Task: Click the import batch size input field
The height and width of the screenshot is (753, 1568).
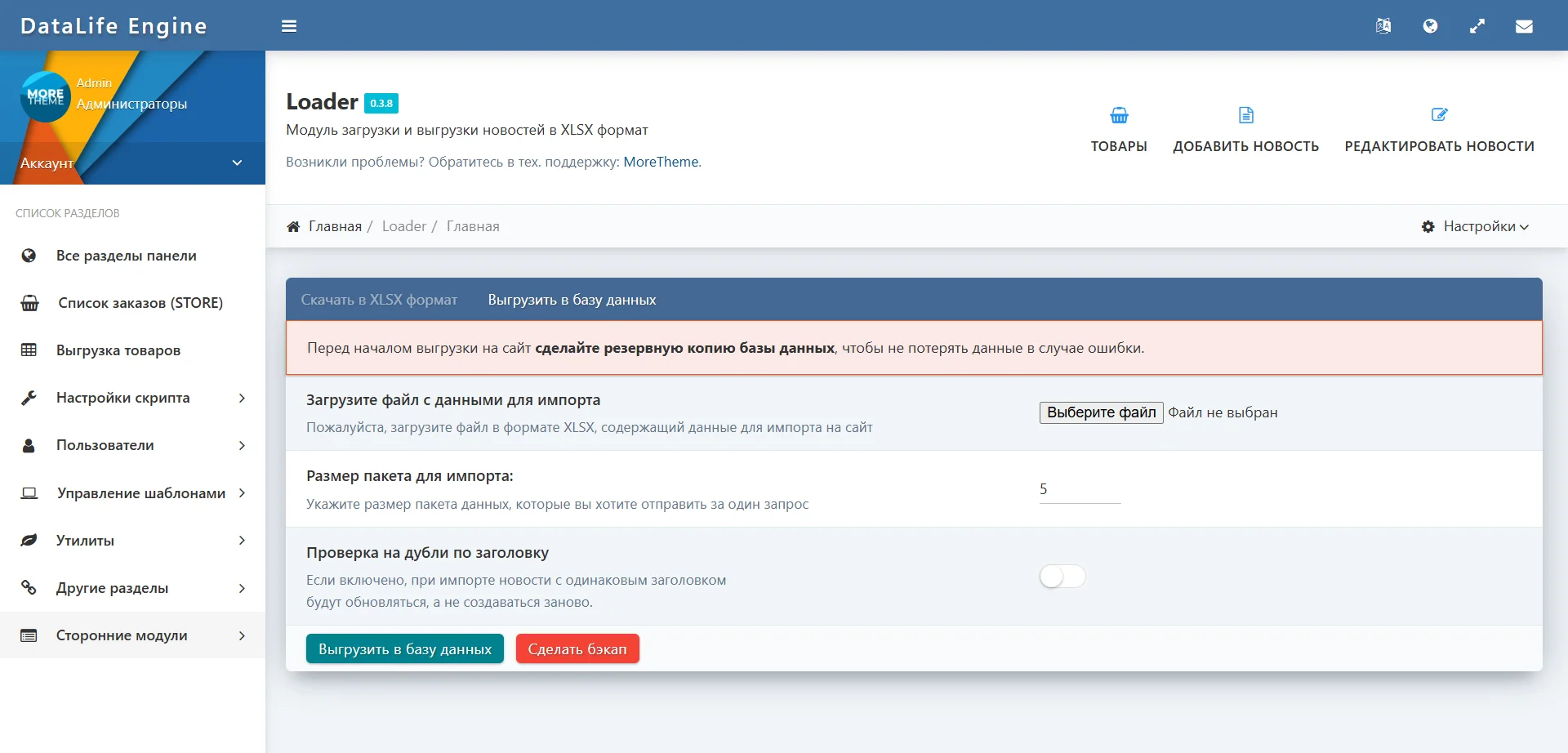Action: (1079, 489)
